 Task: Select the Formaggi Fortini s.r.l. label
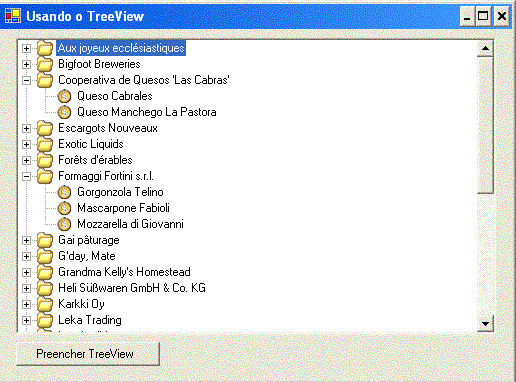pyautogui.click(x=106, y=176)
